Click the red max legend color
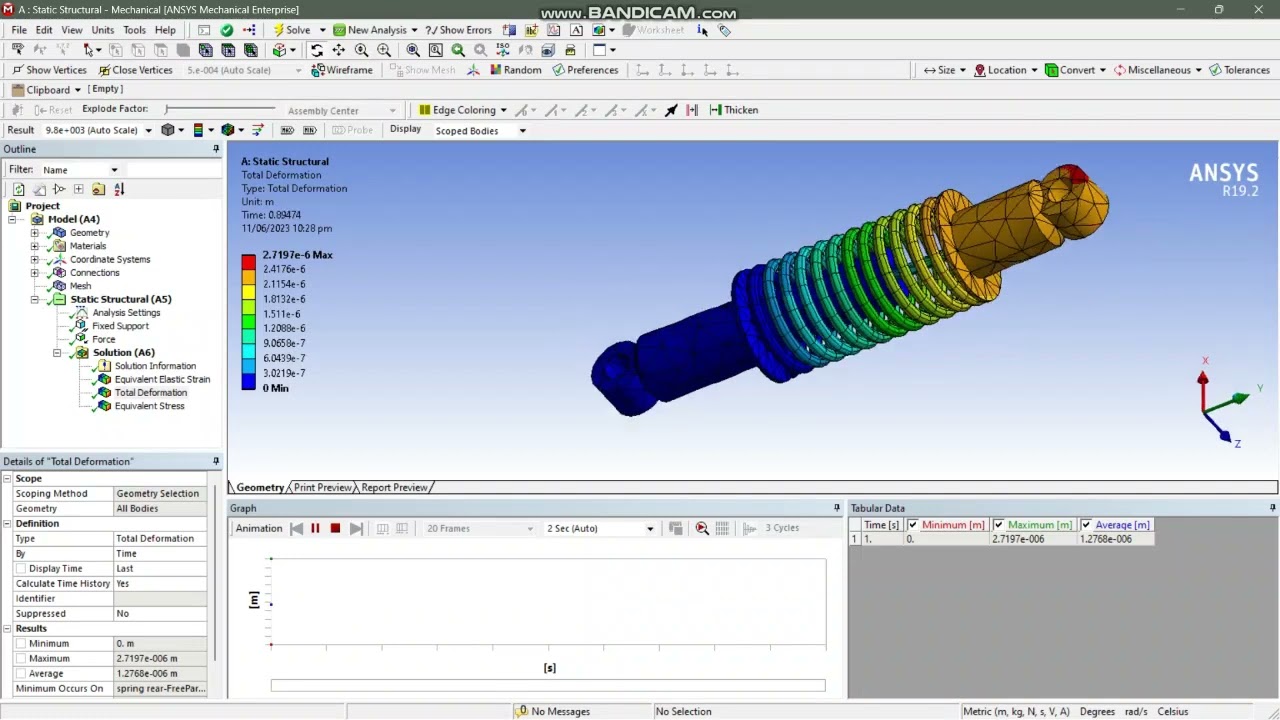 click(248, 262)
